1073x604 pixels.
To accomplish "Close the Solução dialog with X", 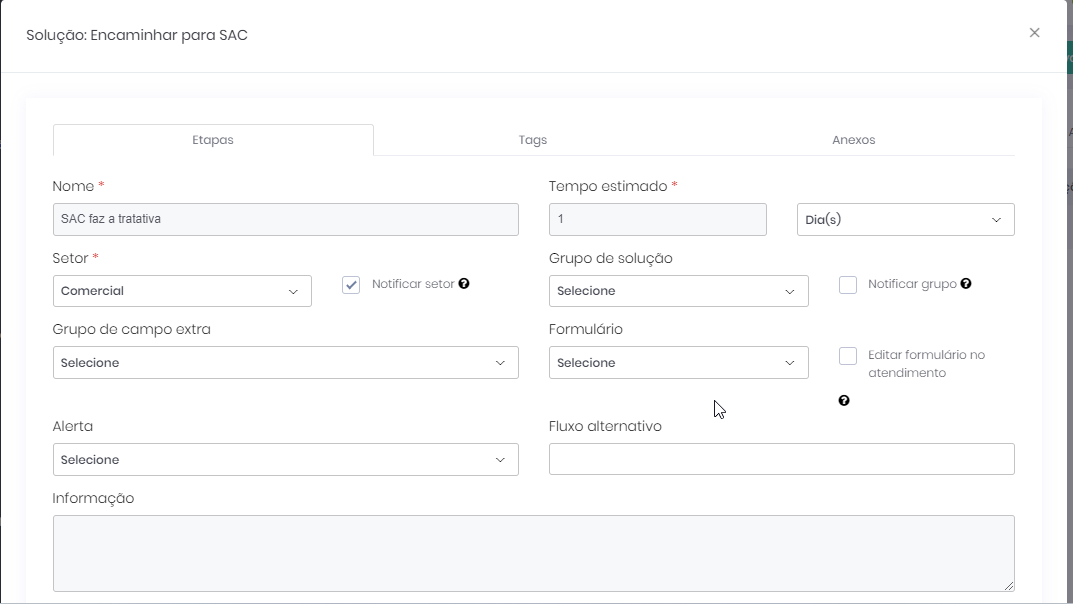I will (x=1034, y=33).
